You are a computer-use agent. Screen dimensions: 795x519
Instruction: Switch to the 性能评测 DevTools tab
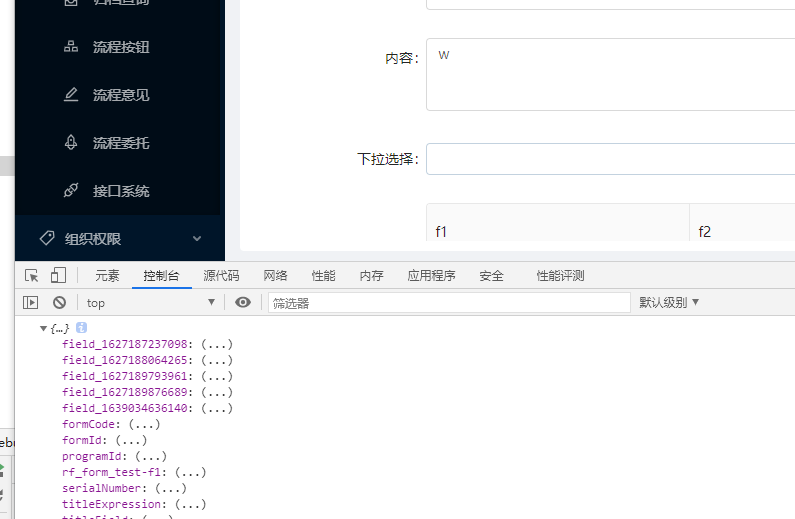coord(560,276)
